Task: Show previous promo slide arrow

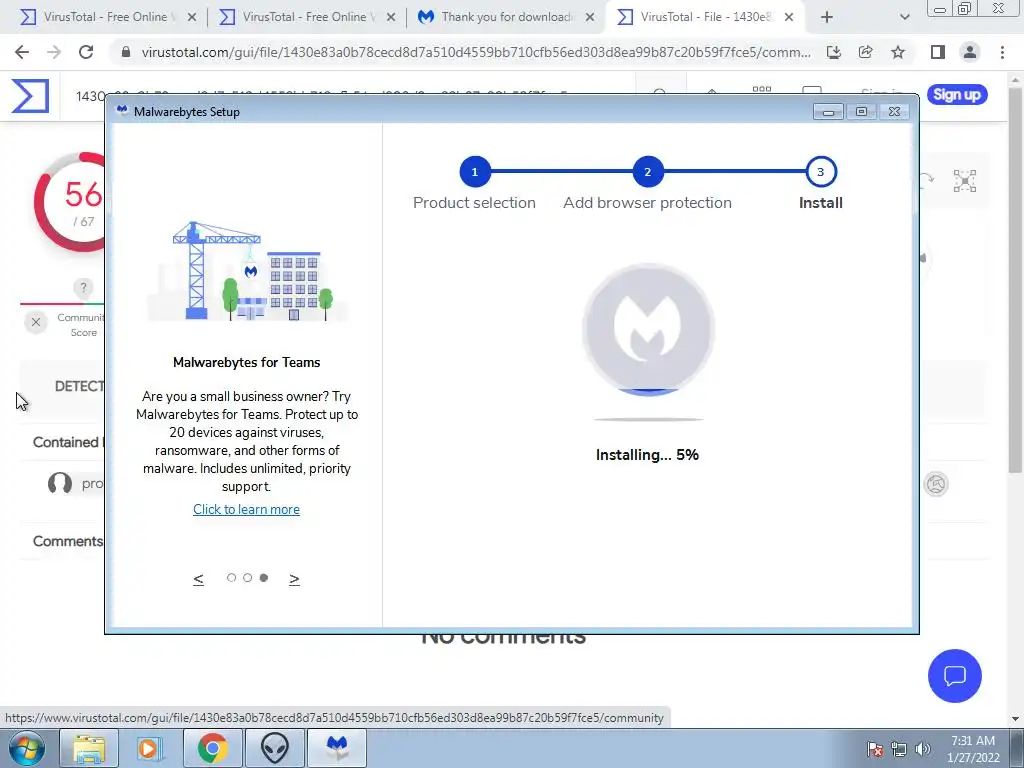Action: click(199, 579)
